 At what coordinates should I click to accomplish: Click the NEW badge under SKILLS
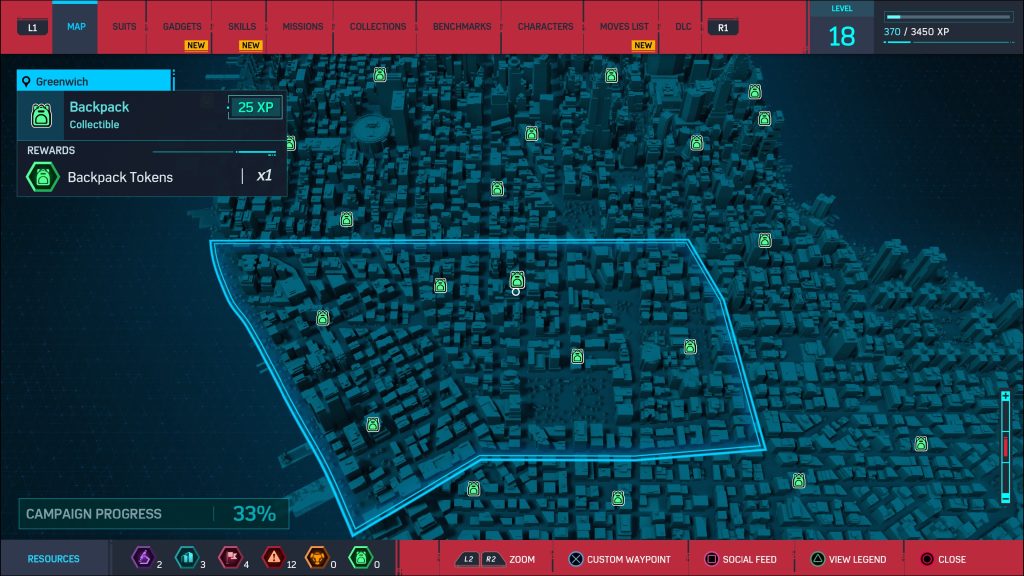[250, 45]
